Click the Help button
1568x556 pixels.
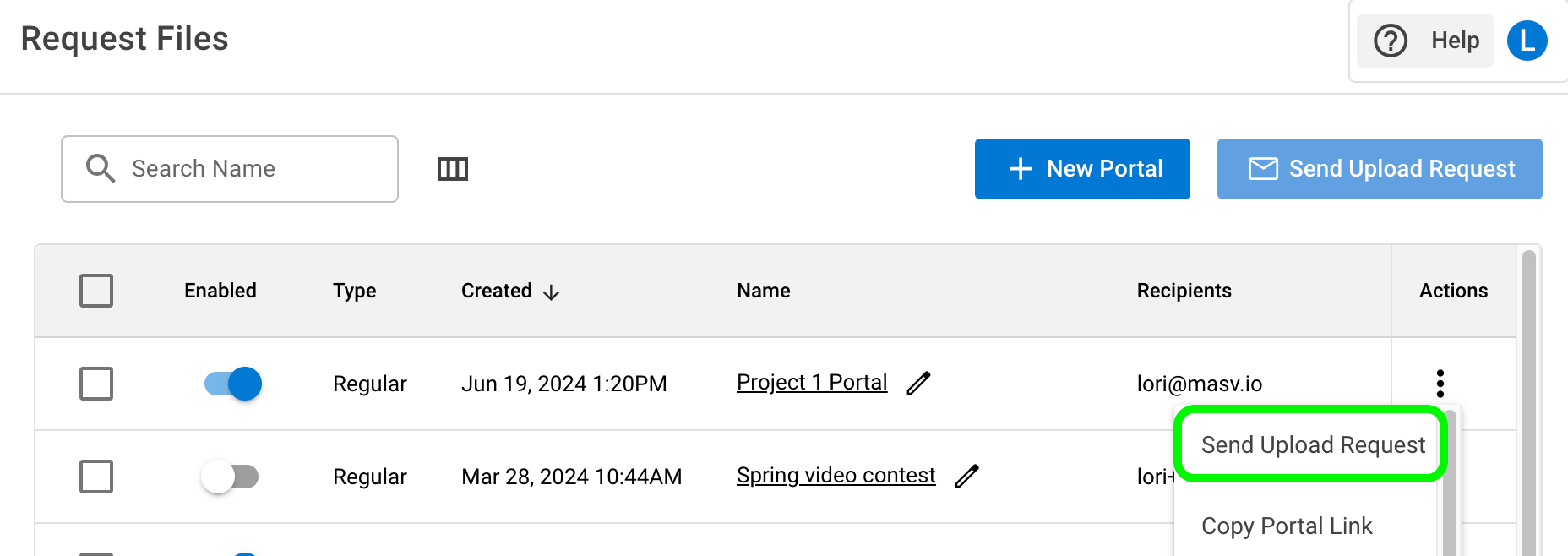(x=1425, y=41)
